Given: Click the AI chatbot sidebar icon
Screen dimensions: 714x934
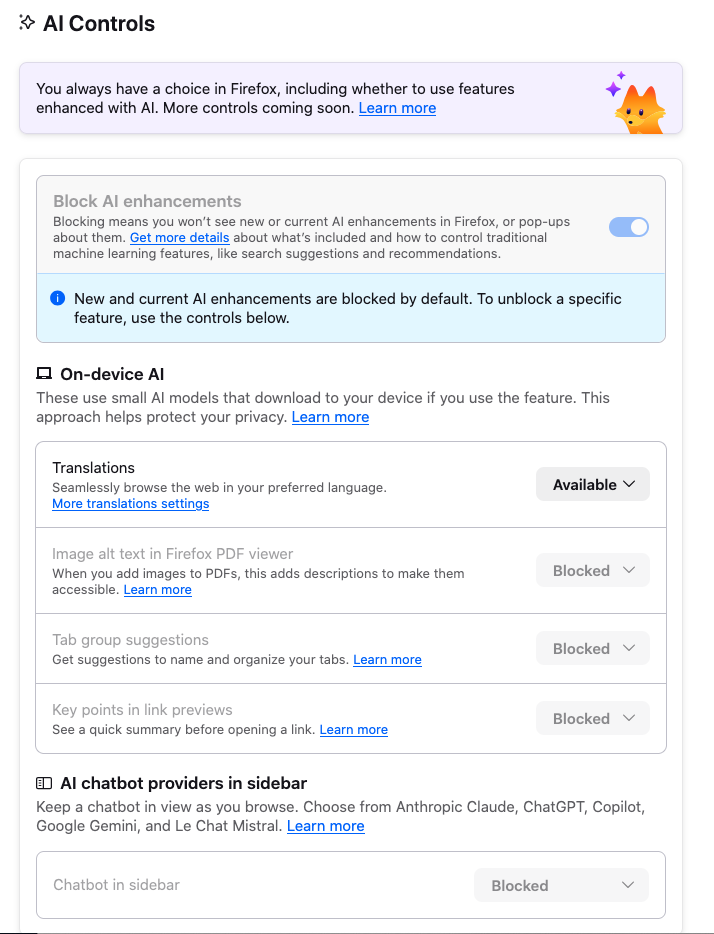Looking at the screenshot, I should [x=44, y=783].
